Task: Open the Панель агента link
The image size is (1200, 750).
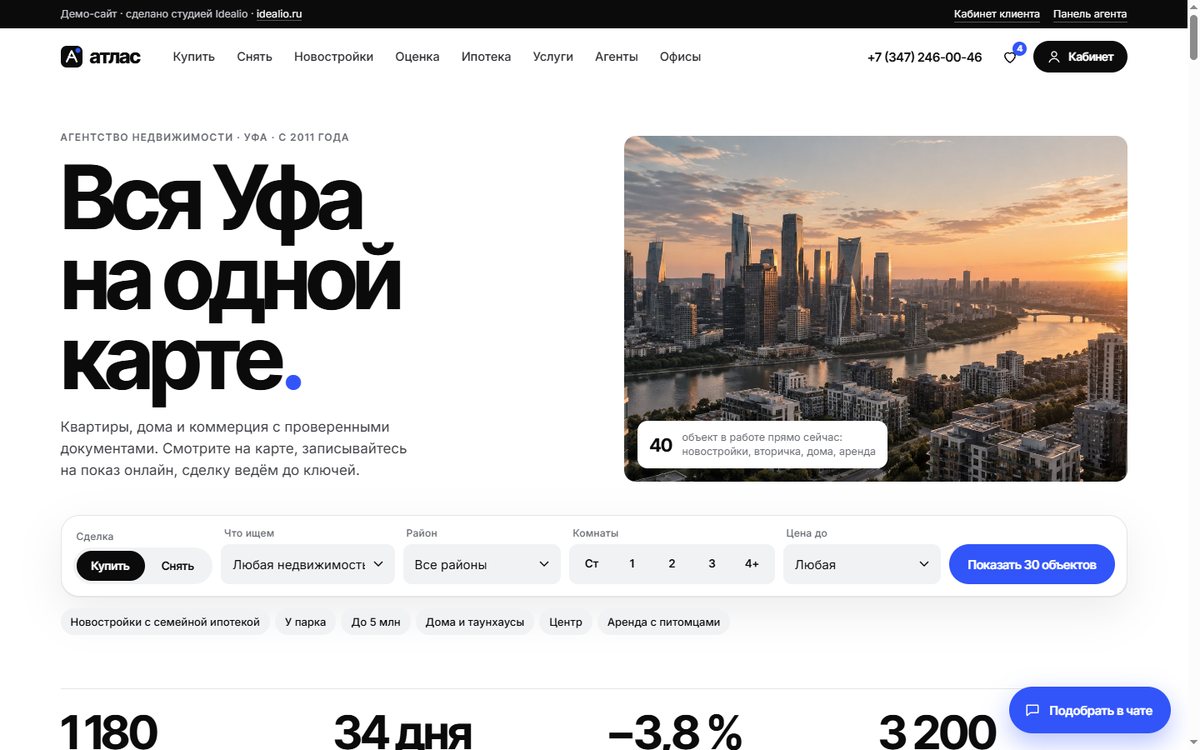Action: [x=1090, y=14]
